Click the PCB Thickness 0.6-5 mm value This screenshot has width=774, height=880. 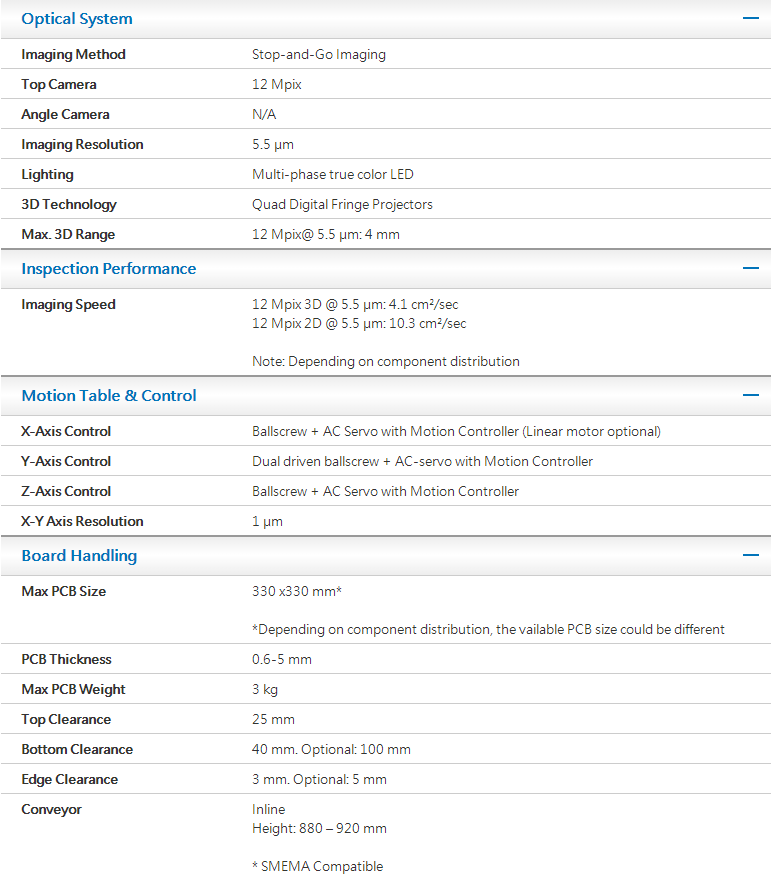282,659
